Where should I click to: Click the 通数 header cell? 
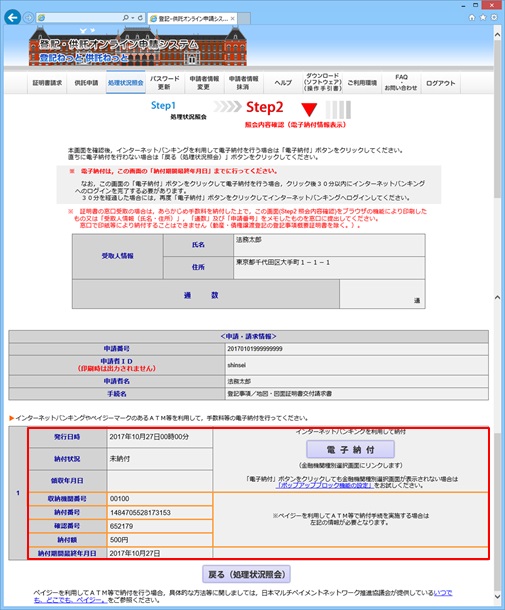[x=206, y=295]
